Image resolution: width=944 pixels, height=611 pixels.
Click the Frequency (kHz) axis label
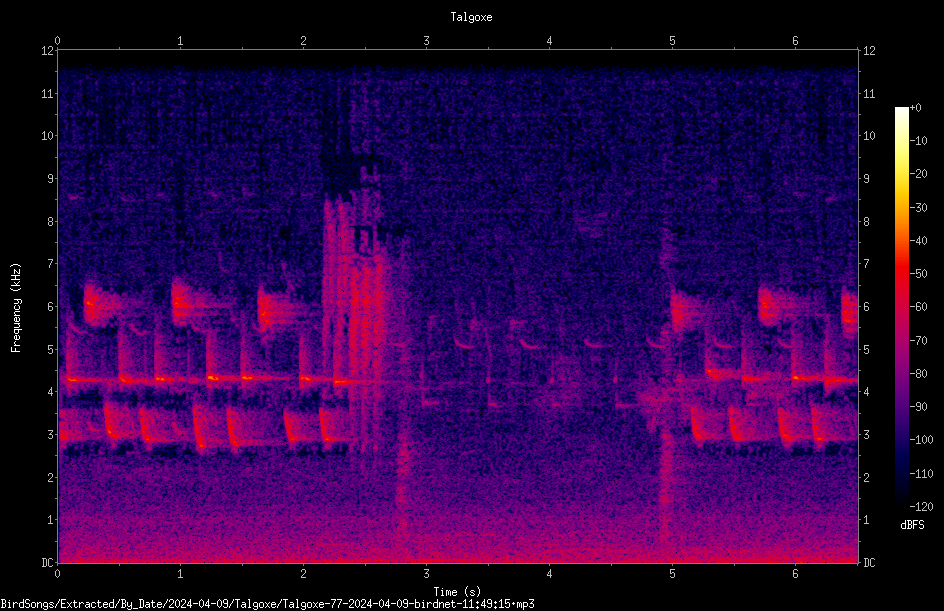click(16, 308)
